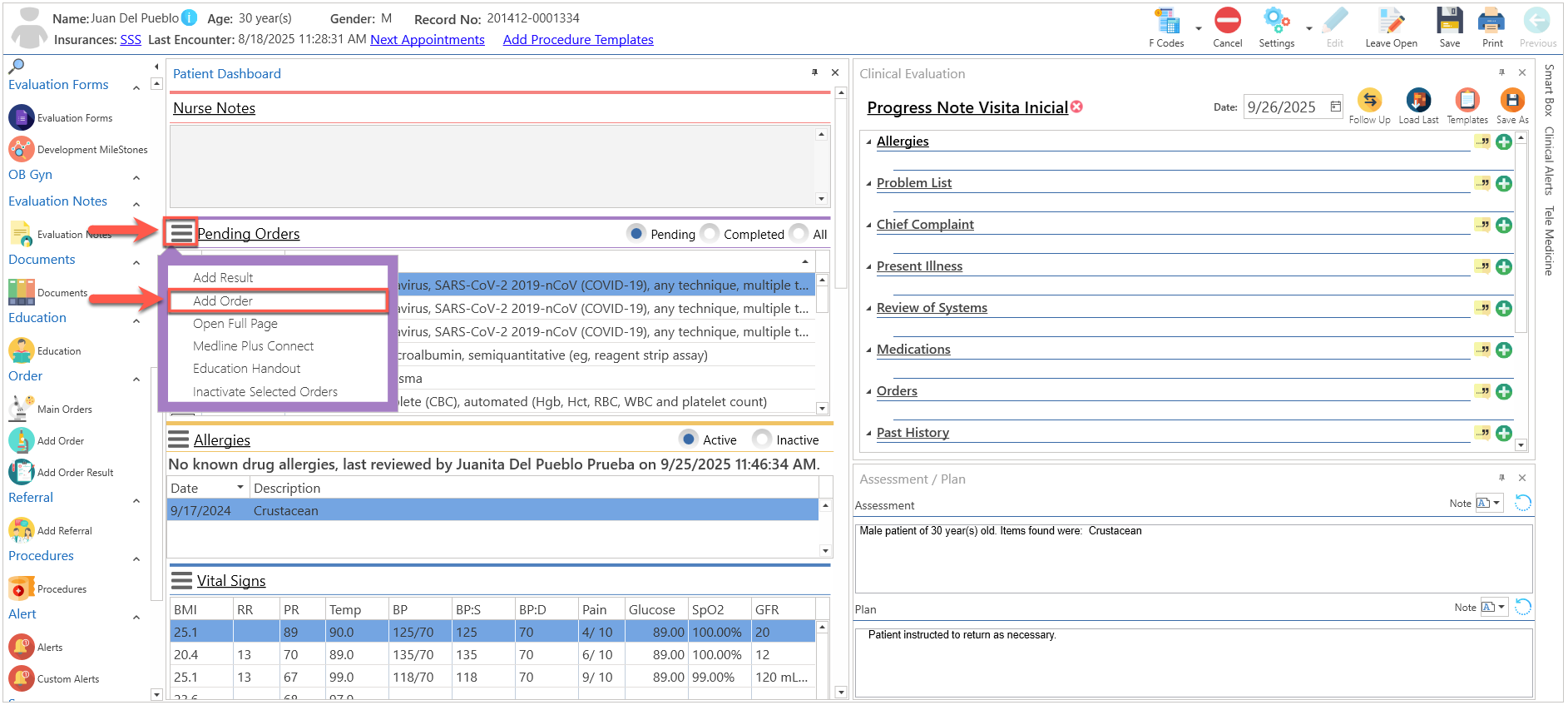Open Alerts bell icon
This screenshot has height=705, width=1568.
(22, 647)
